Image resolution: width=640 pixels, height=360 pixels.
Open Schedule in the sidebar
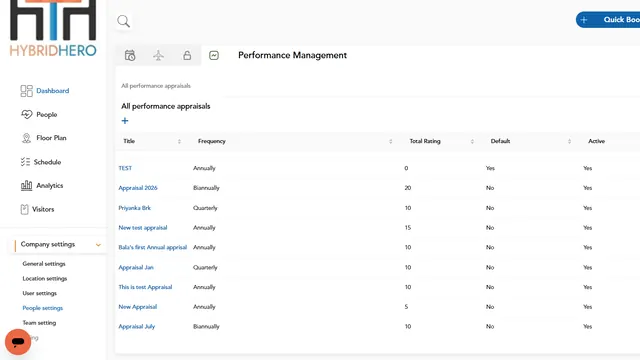tap(47, 162)
